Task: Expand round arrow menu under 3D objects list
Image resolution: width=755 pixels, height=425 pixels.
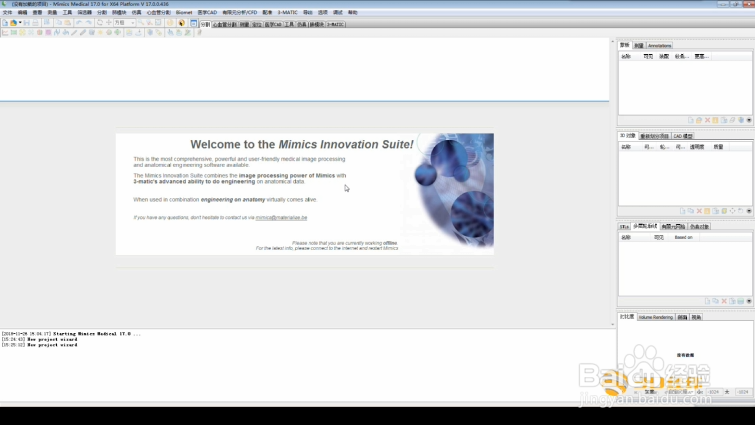Action: point(749,211)
